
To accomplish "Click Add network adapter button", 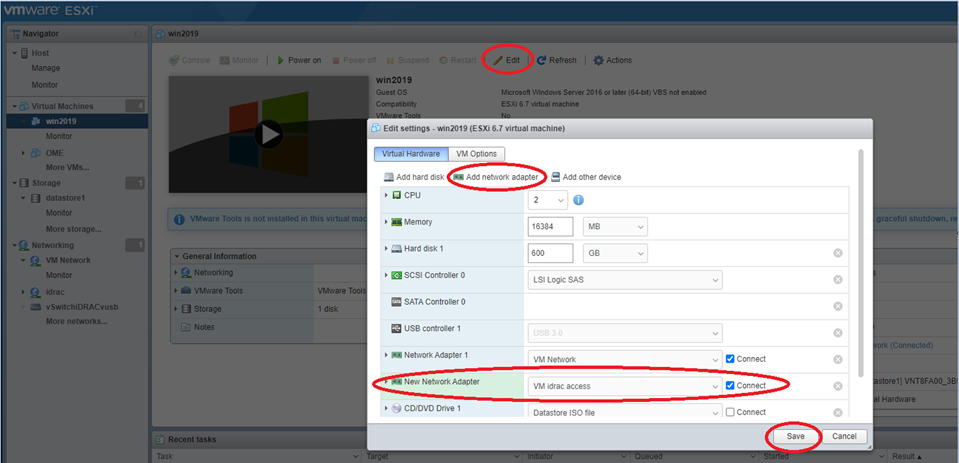I will (496, 177).
